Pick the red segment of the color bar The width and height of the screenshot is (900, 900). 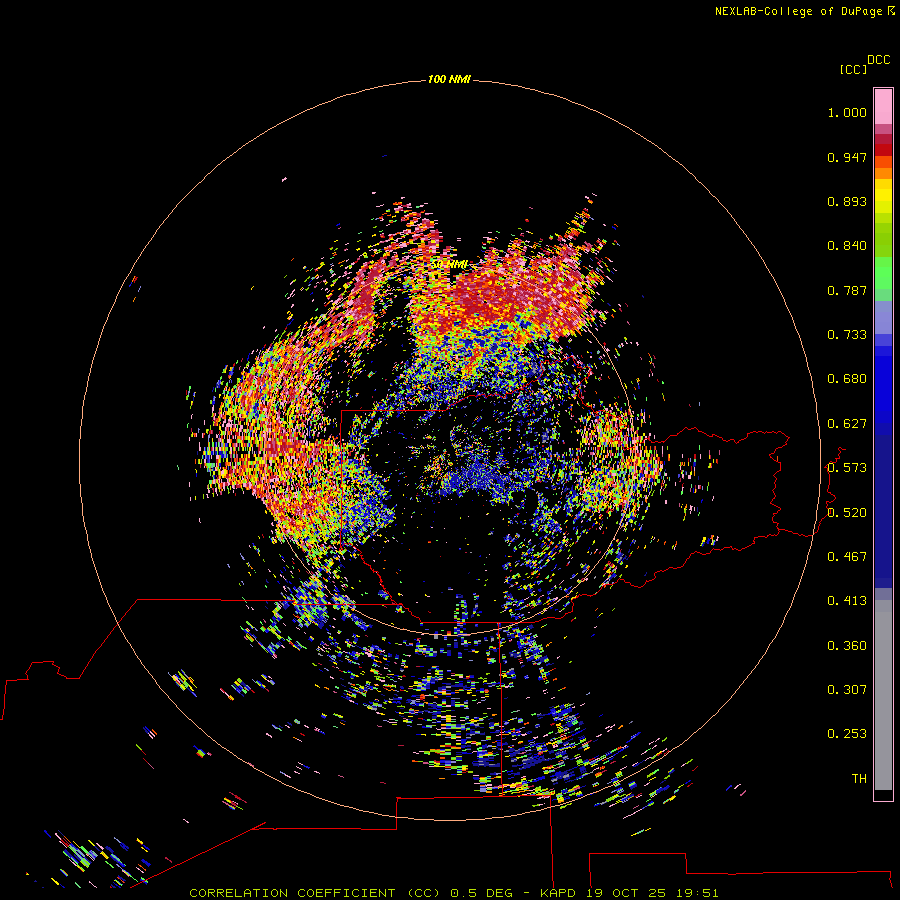[x=883, y=149]
